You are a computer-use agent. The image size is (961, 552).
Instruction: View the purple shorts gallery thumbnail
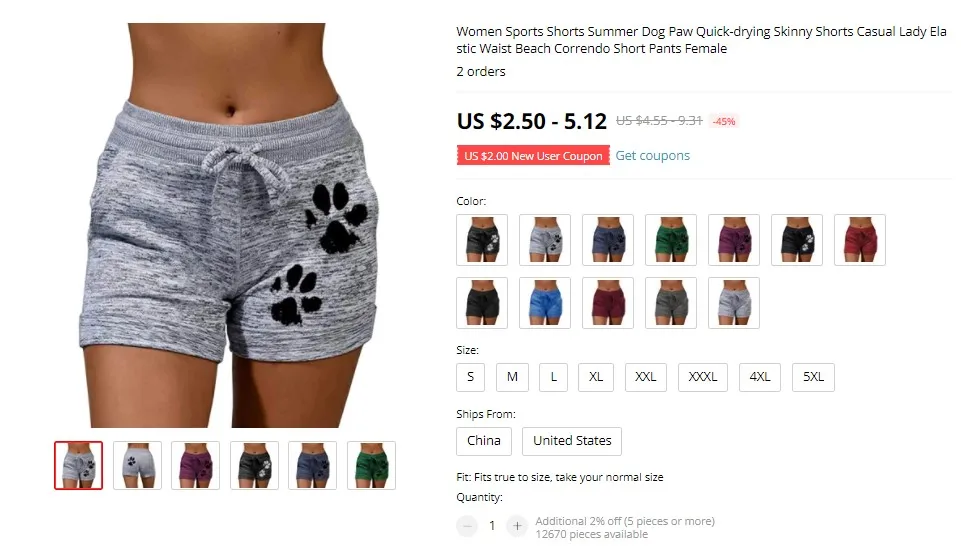click(196, 466)
